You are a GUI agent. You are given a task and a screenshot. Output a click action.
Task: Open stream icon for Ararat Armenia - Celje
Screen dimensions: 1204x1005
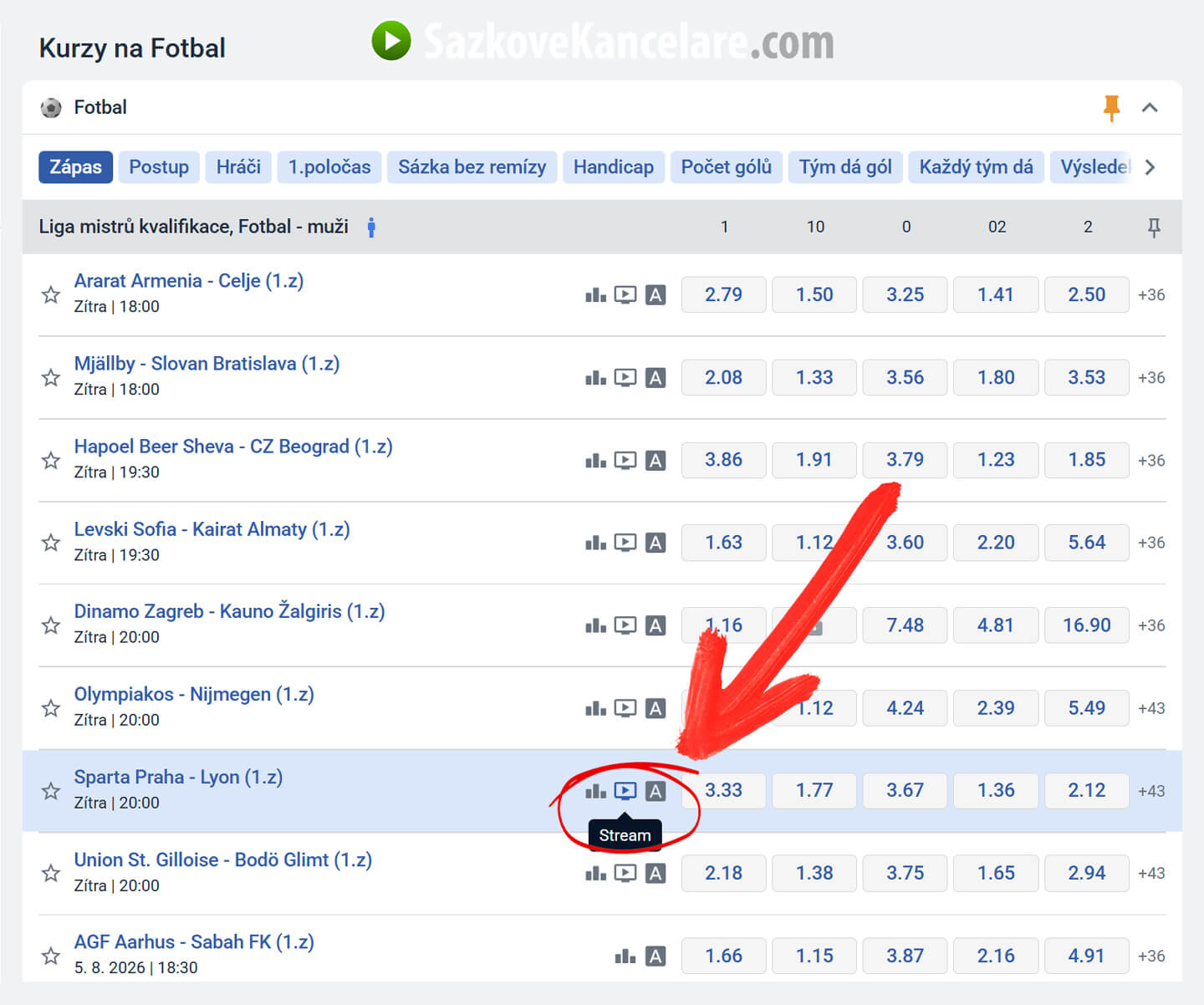[x=625, y=294]
